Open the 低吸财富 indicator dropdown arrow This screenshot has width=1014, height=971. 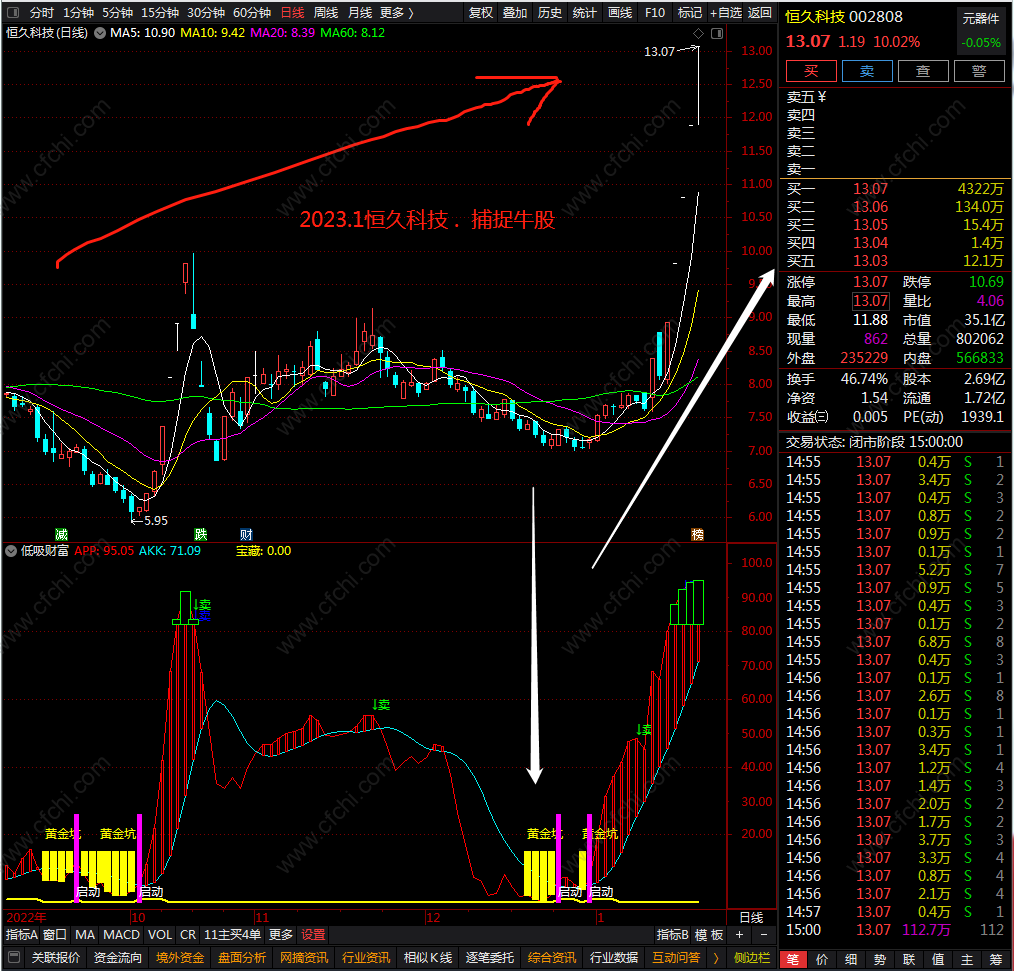pos(11,551)
